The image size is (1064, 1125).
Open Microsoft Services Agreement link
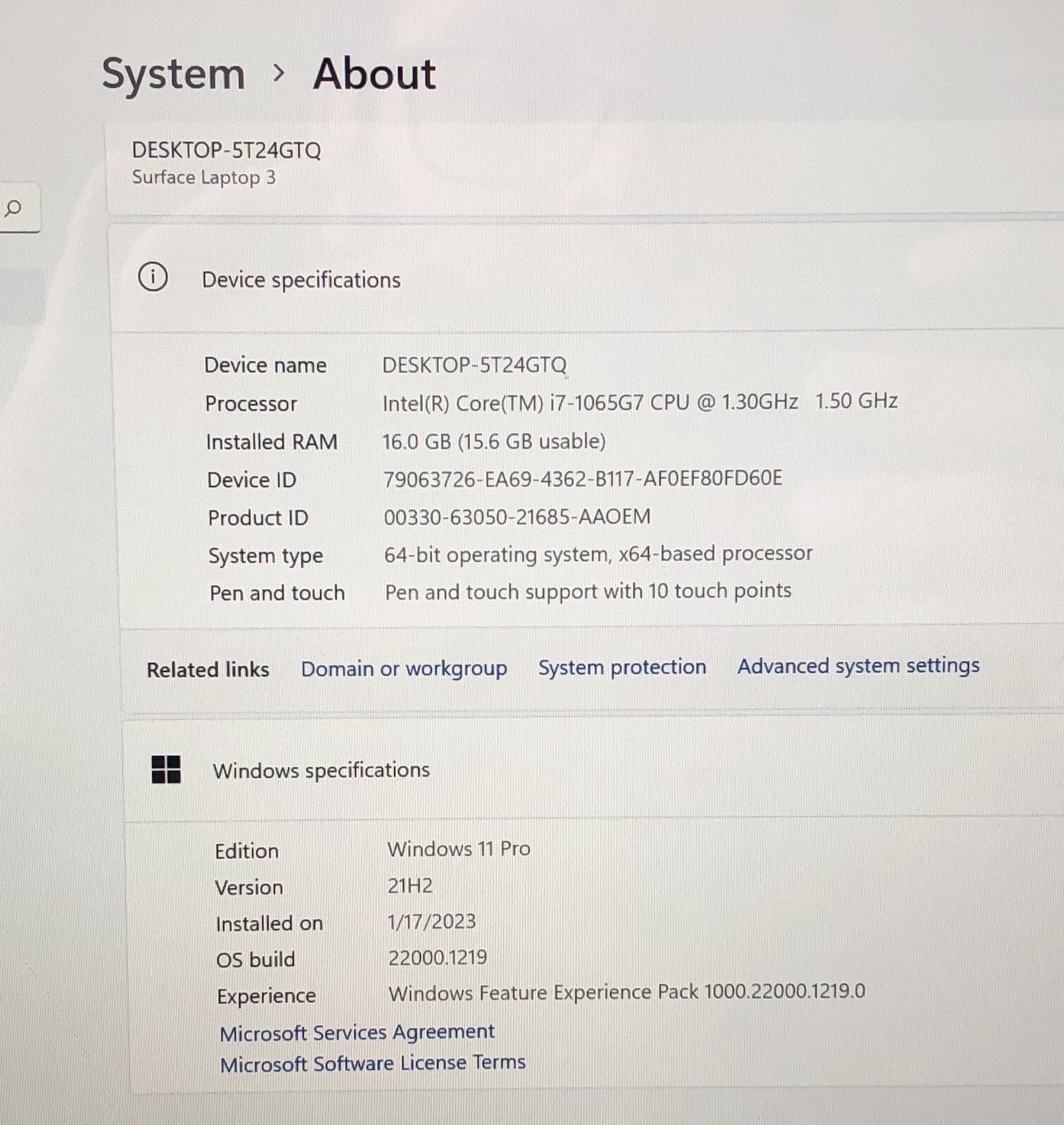coord(357,1032)
